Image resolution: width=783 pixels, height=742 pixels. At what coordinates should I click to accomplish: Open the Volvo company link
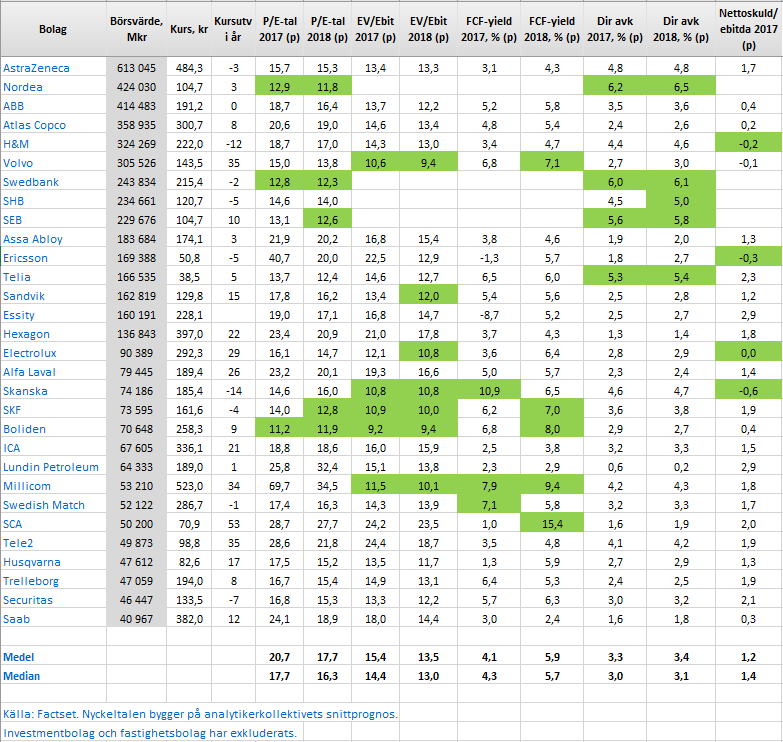tap(18, 163)
